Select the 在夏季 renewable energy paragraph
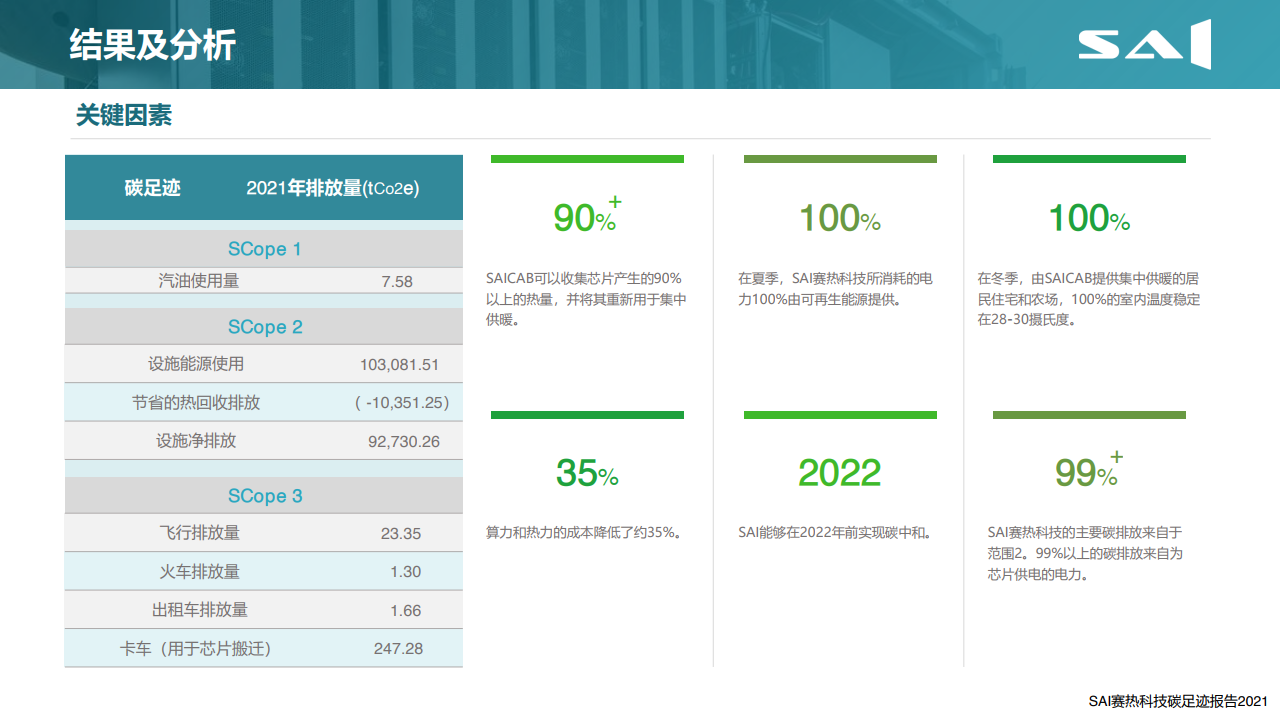Viewport: 1280px width, 720px height. tap(835, 288)
